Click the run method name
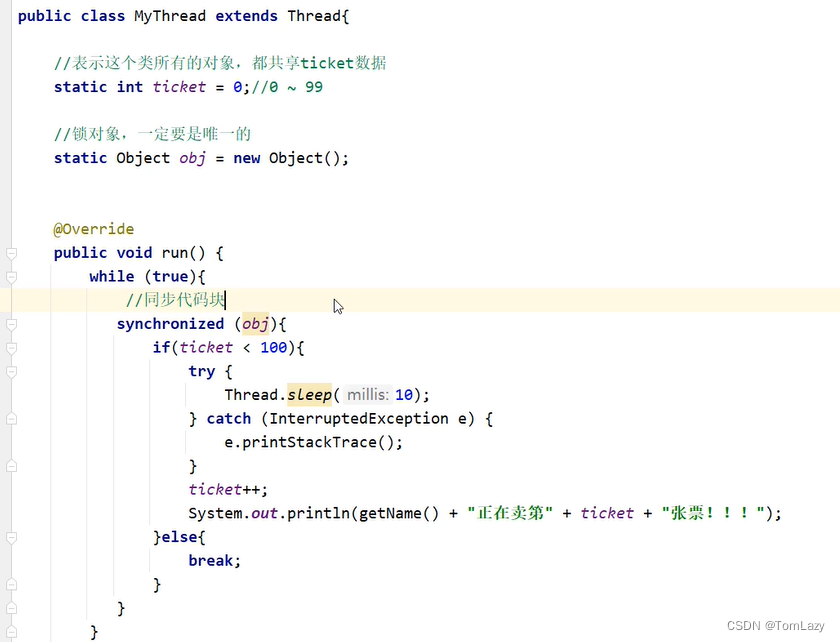The width and height of the screenshot is (840, 642). coord(175,253)
